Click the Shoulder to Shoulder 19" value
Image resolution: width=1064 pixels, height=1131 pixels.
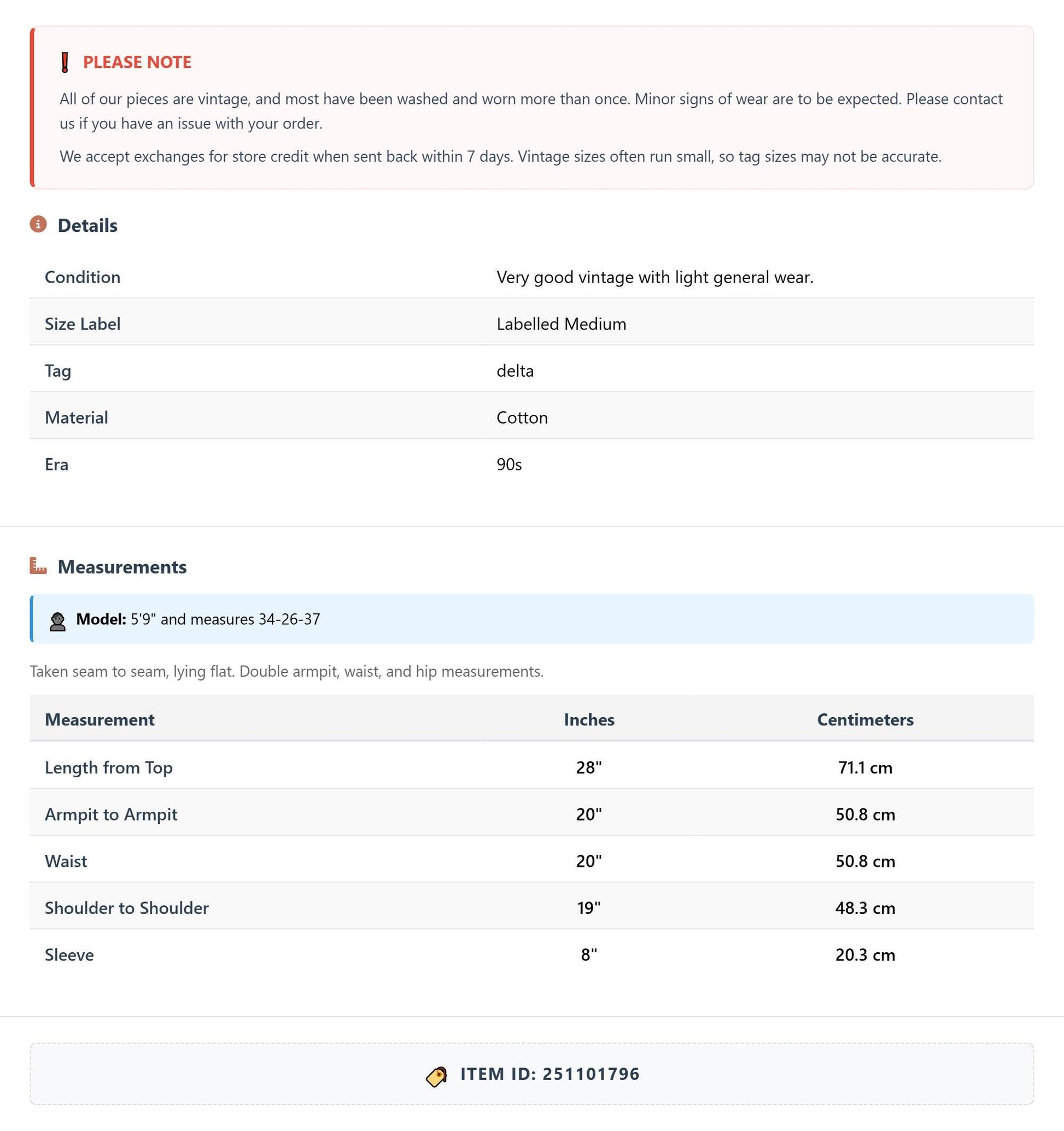(x=589, y=907)
